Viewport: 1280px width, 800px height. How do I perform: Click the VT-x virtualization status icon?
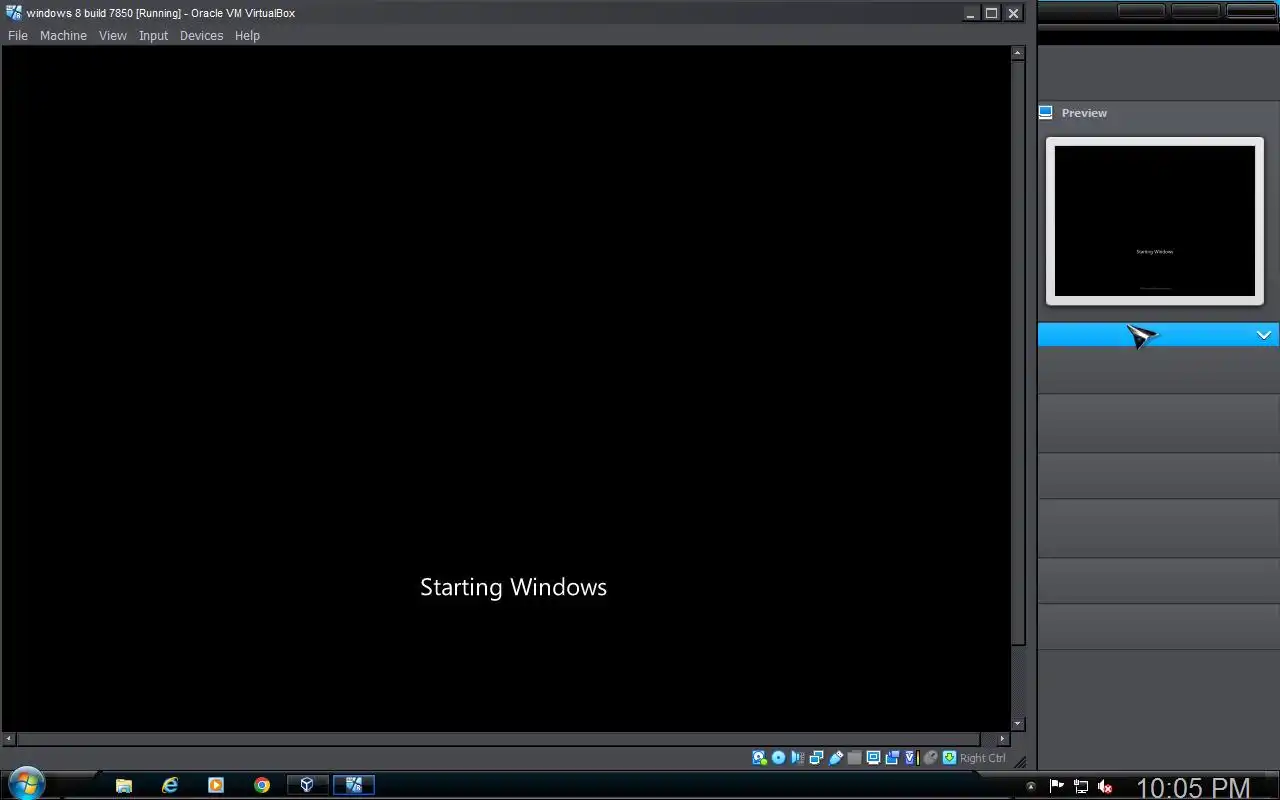point(911,758)
